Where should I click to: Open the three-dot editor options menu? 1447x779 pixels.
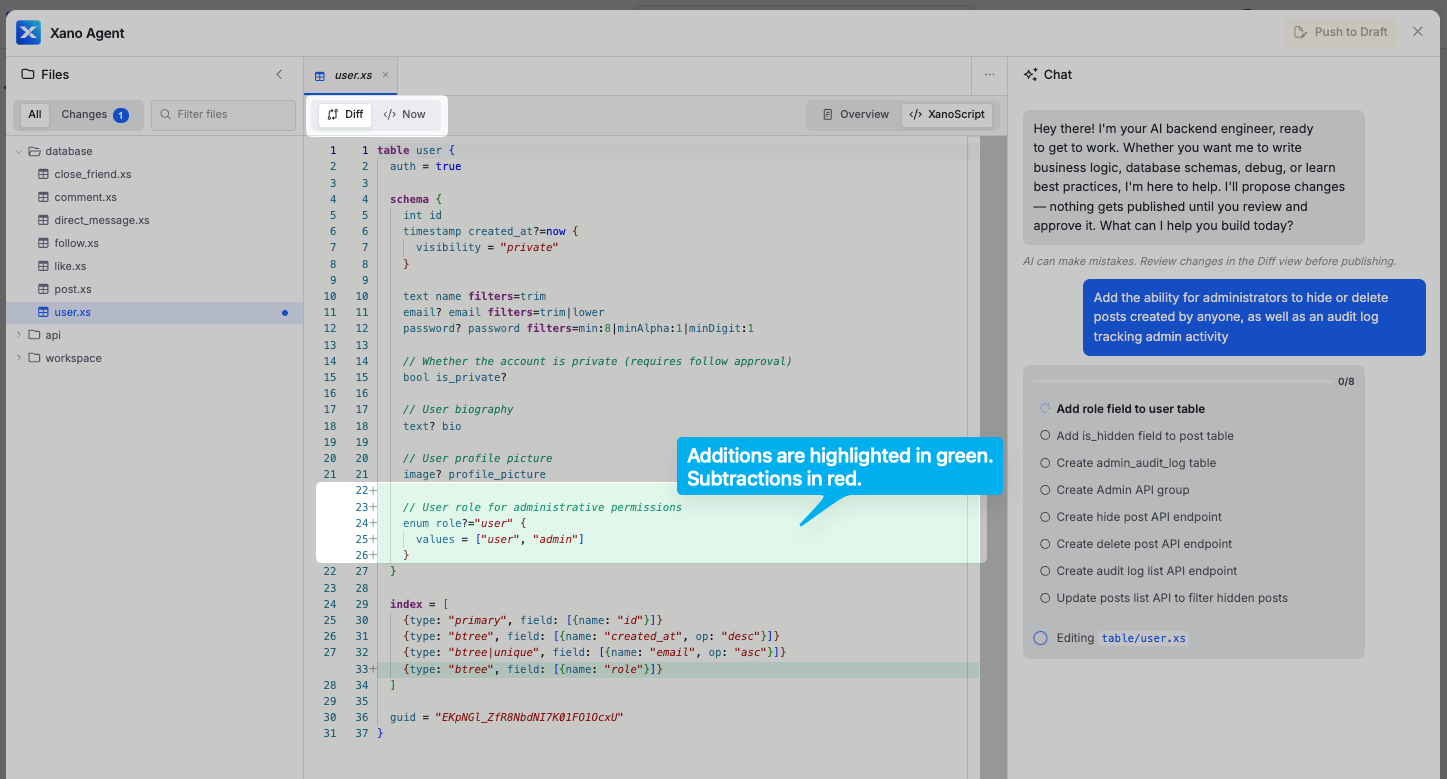pyautogui.click(x=989, y=75)
